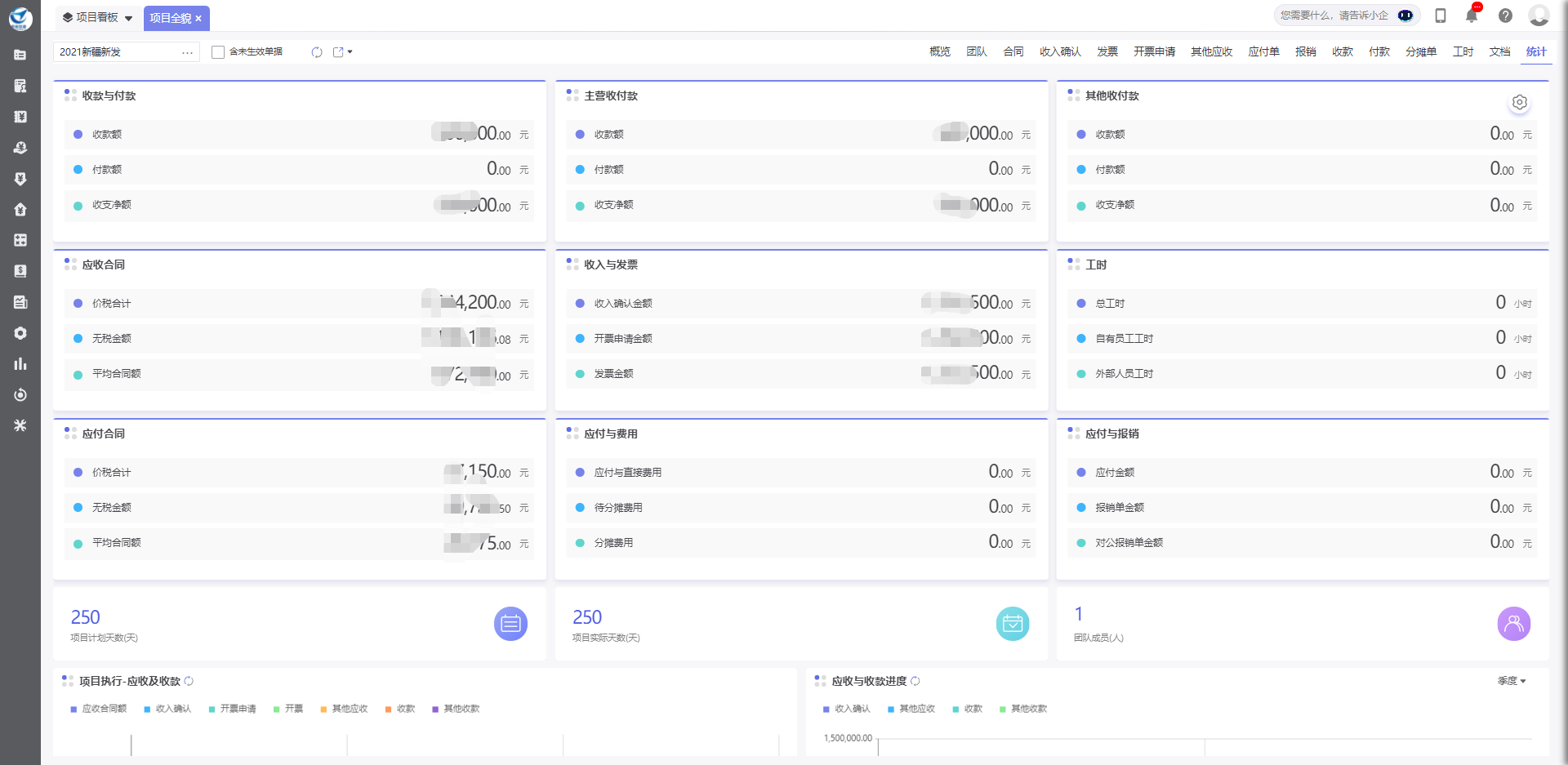Click the user avatar at top right
Screen dimensions: 1568x765
point(1539,16)
